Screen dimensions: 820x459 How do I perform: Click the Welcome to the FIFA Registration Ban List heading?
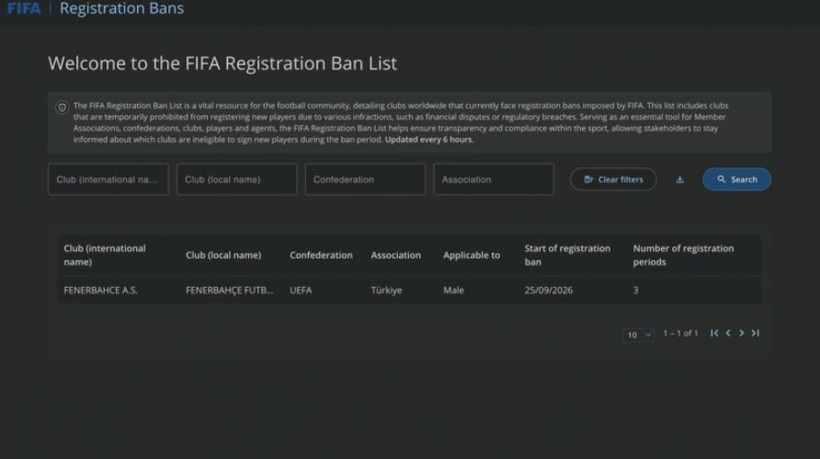tap(222, 63)
